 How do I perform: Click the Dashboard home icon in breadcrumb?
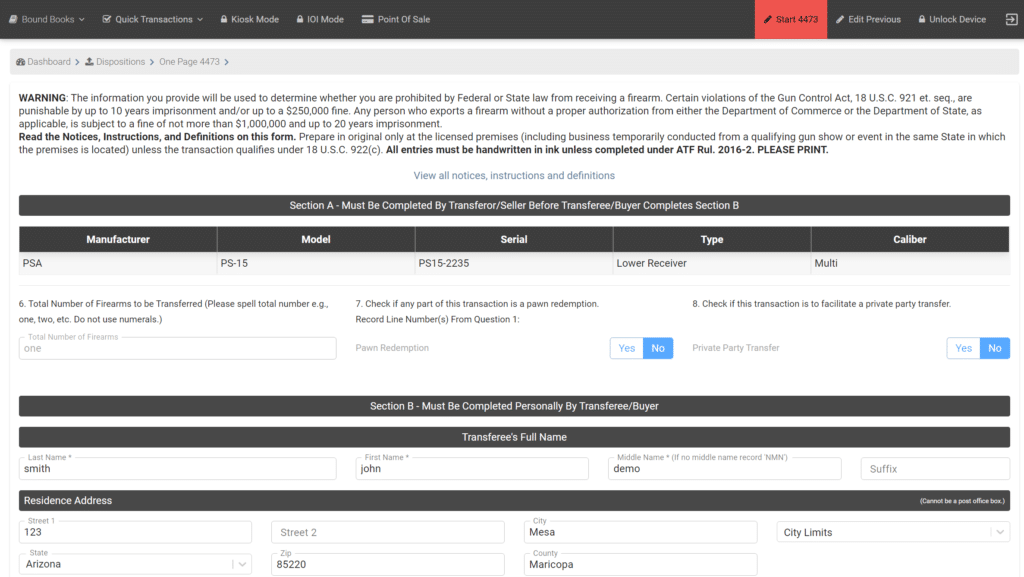coord(20,61)
